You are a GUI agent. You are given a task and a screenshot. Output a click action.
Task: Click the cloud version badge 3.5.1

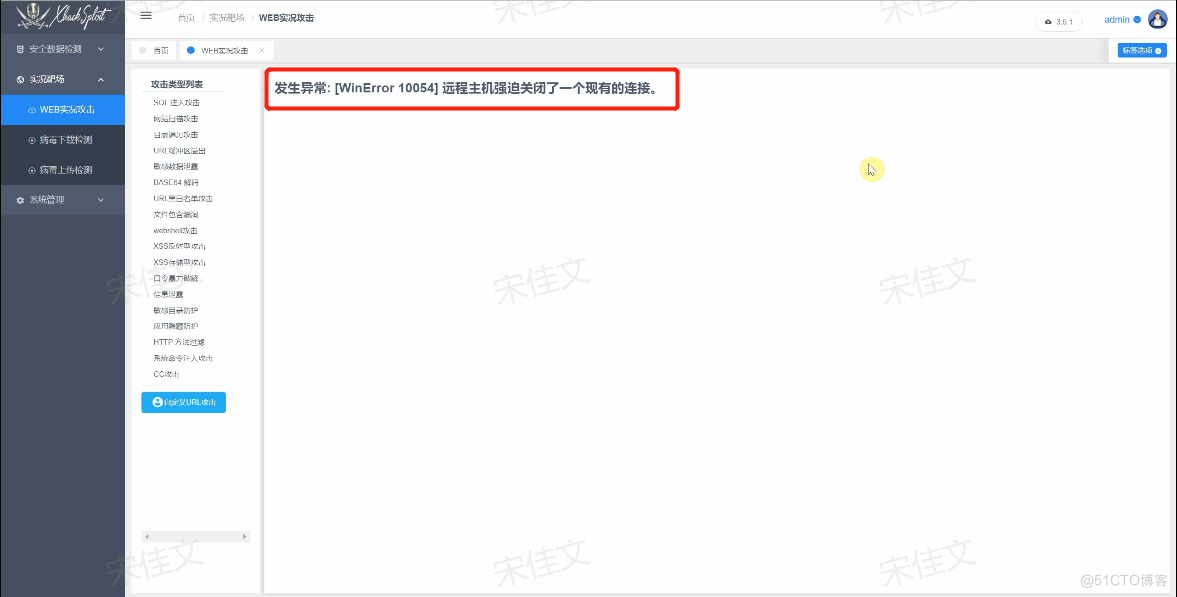tap(1058, 20)
